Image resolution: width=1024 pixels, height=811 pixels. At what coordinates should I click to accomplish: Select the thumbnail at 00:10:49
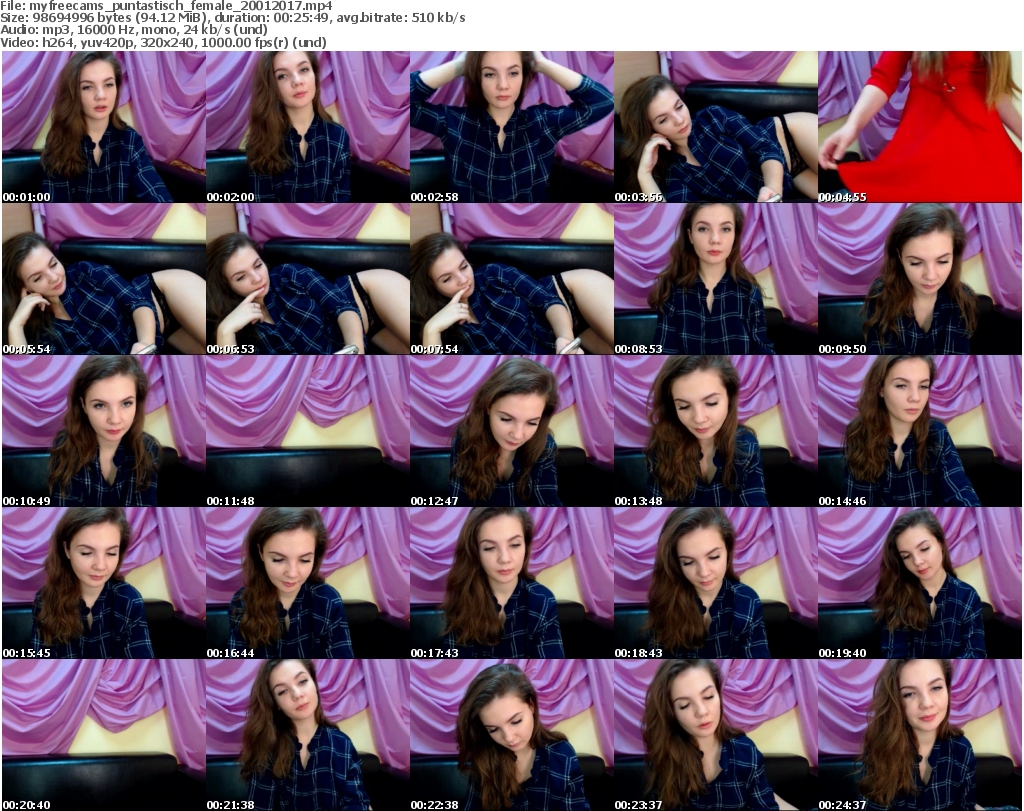pos(104,431)
